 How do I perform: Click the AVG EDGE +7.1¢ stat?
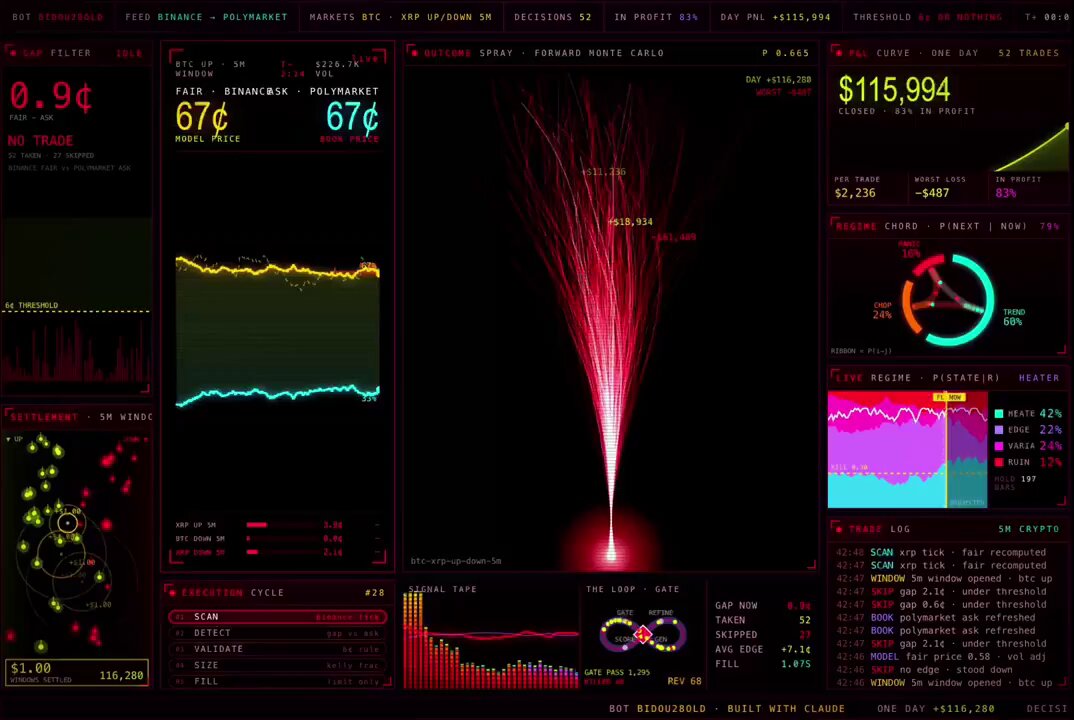pos(763,649)
